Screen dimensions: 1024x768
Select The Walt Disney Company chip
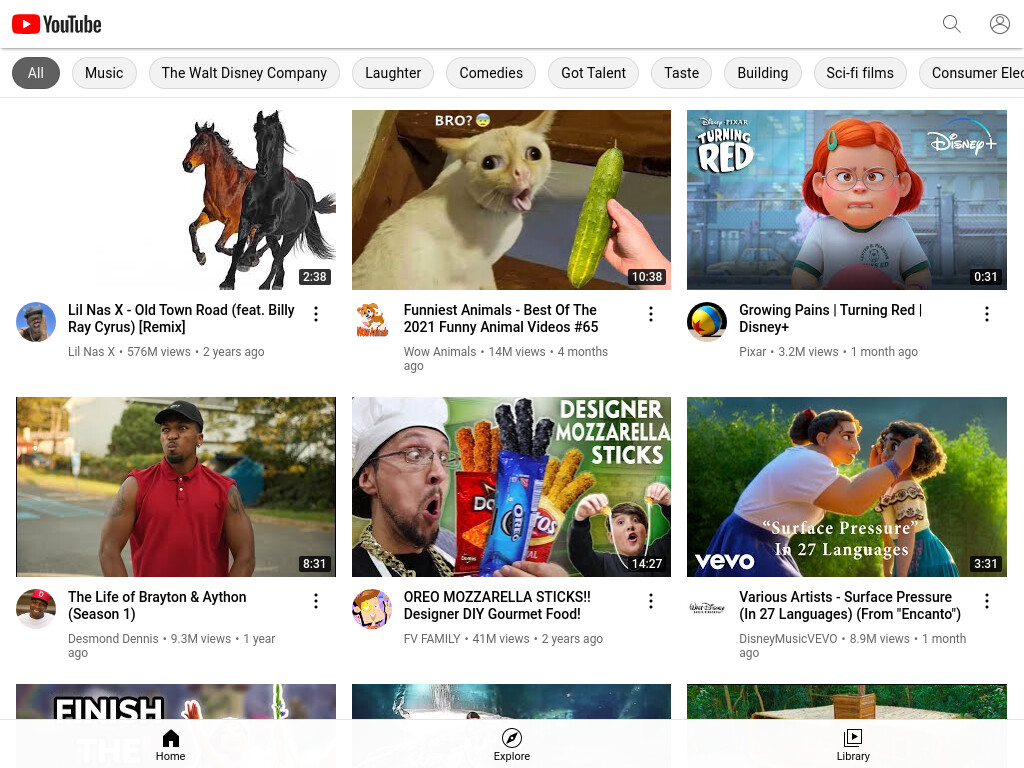point(244,73)
